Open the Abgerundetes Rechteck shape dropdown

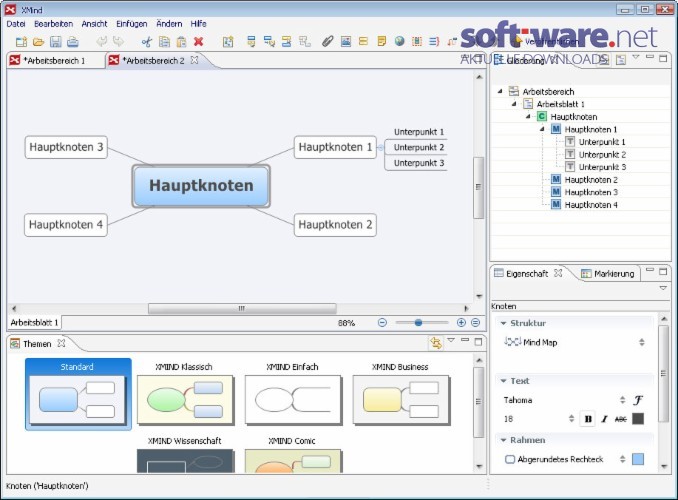point(623,459)
